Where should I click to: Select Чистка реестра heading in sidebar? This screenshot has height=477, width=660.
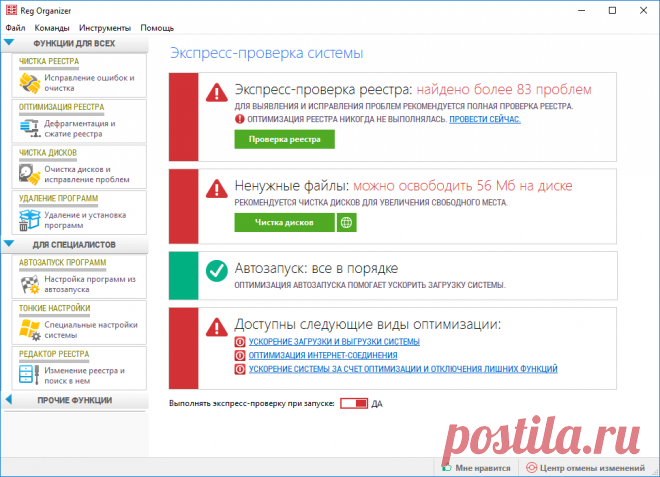click(x=49, y=61)
